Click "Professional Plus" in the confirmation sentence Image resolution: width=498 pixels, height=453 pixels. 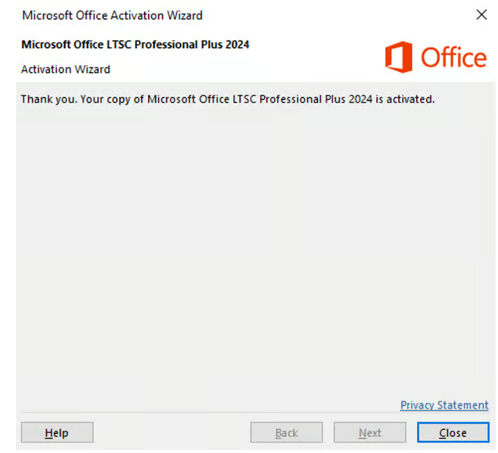point(302,99)
